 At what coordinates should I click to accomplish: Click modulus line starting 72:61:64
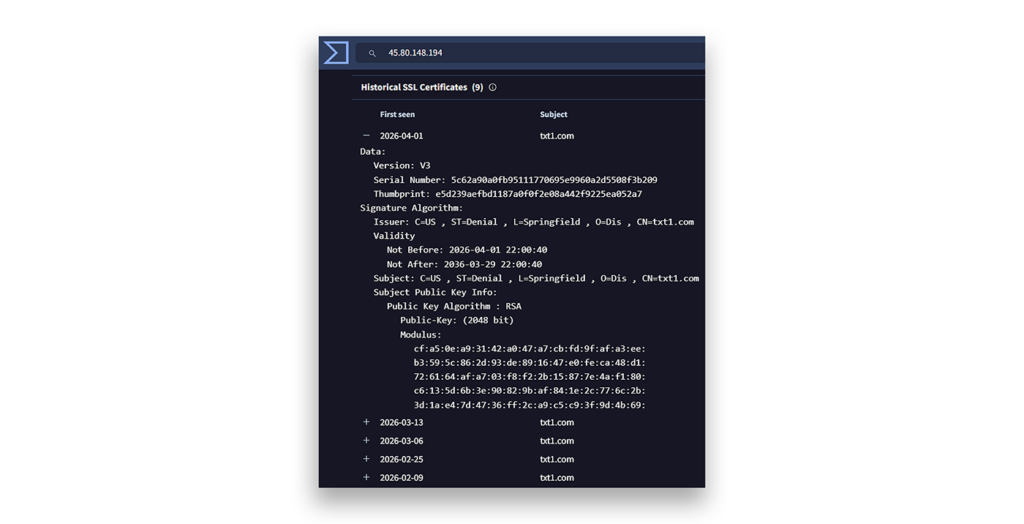point(530,377)
